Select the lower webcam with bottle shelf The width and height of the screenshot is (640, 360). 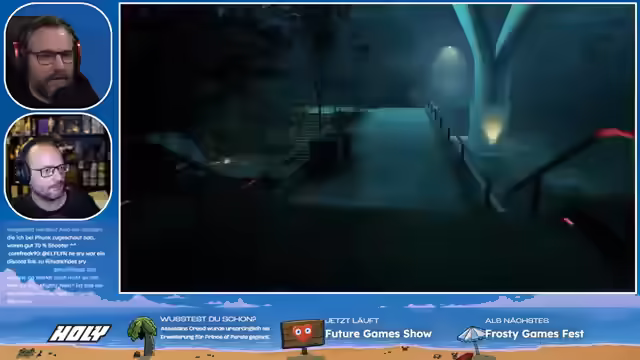pyautogui.click(x=58, y=167)
